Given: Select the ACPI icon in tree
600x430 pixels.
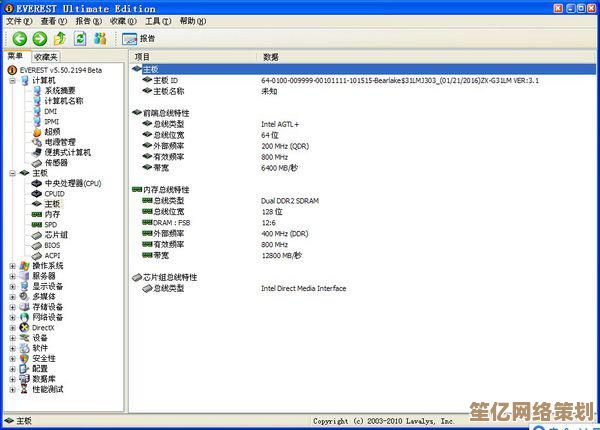Looking at the screenshot, I should coord(37,256).
